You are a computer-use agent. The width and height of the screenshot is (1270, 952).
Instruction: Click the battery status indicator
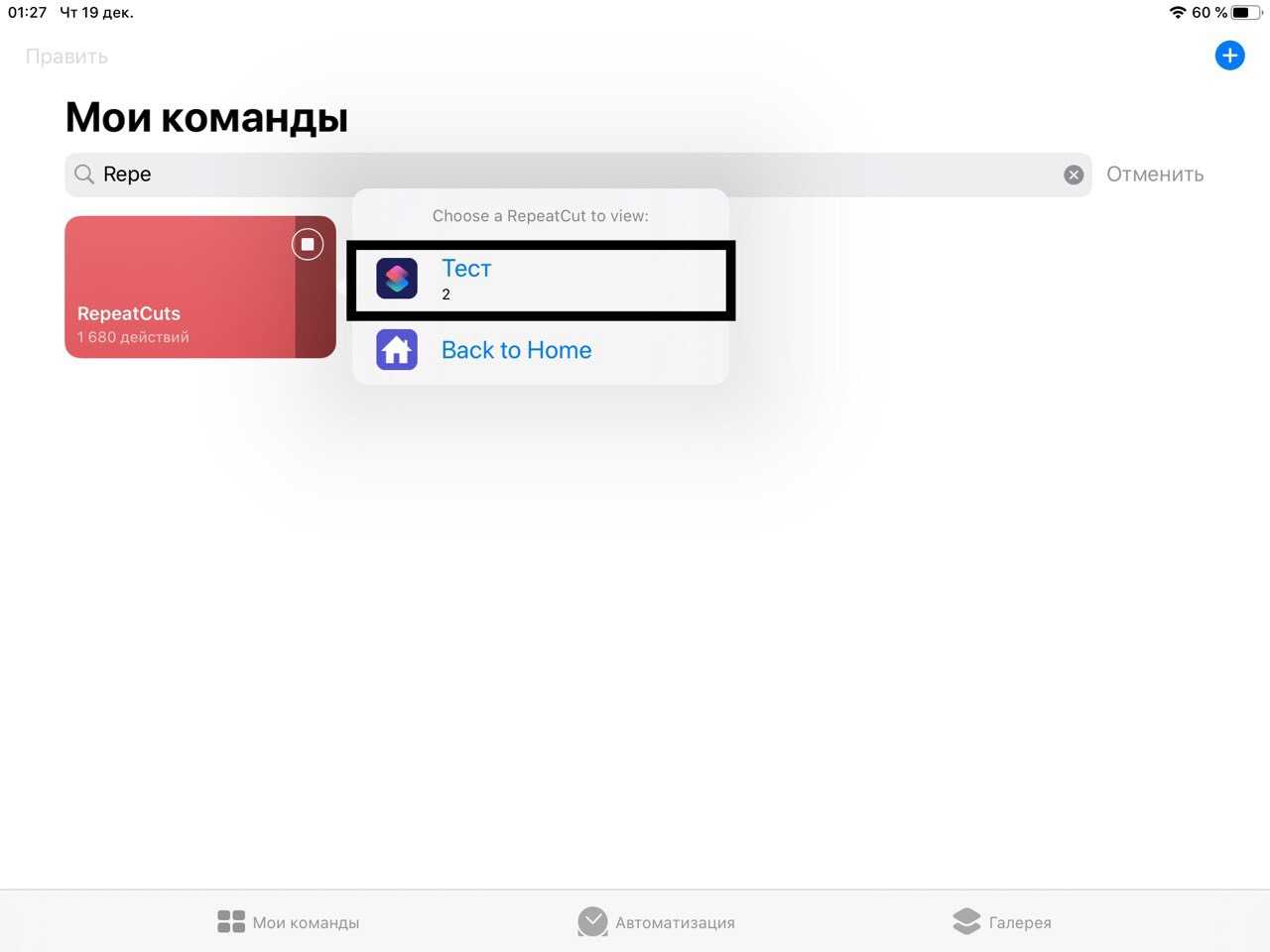click(1247, 13)
